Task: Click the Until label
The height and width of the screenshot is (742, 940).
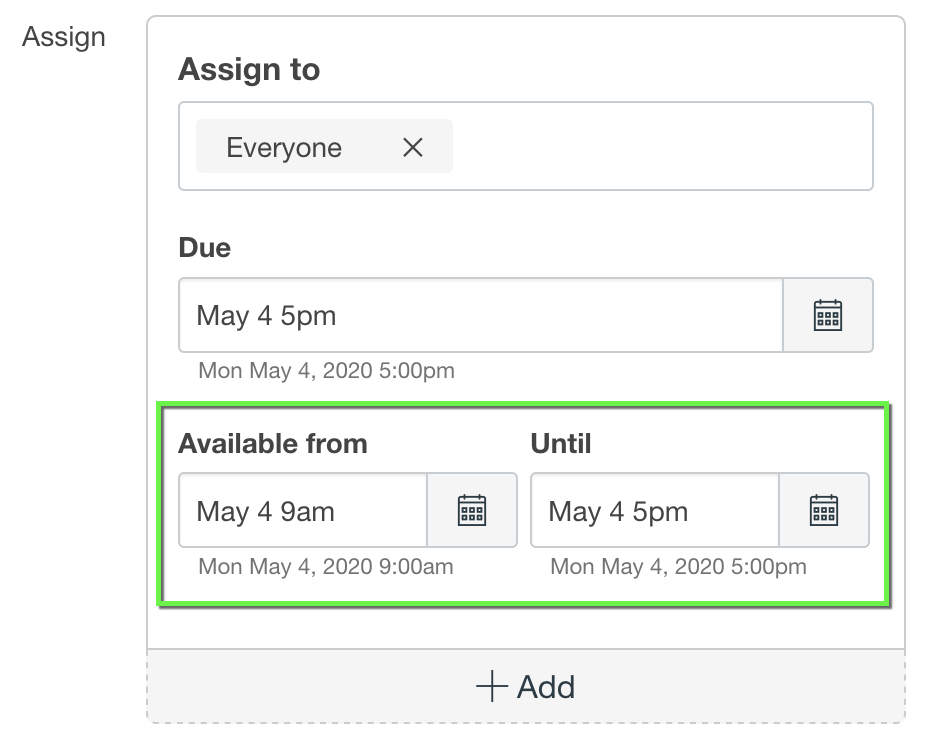Action: [561, 443]
